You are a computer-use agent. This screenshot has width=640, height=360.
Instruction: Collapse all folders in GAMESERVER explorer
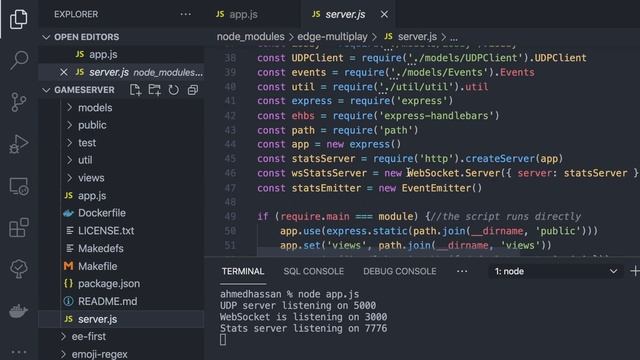tap(193, 90)
